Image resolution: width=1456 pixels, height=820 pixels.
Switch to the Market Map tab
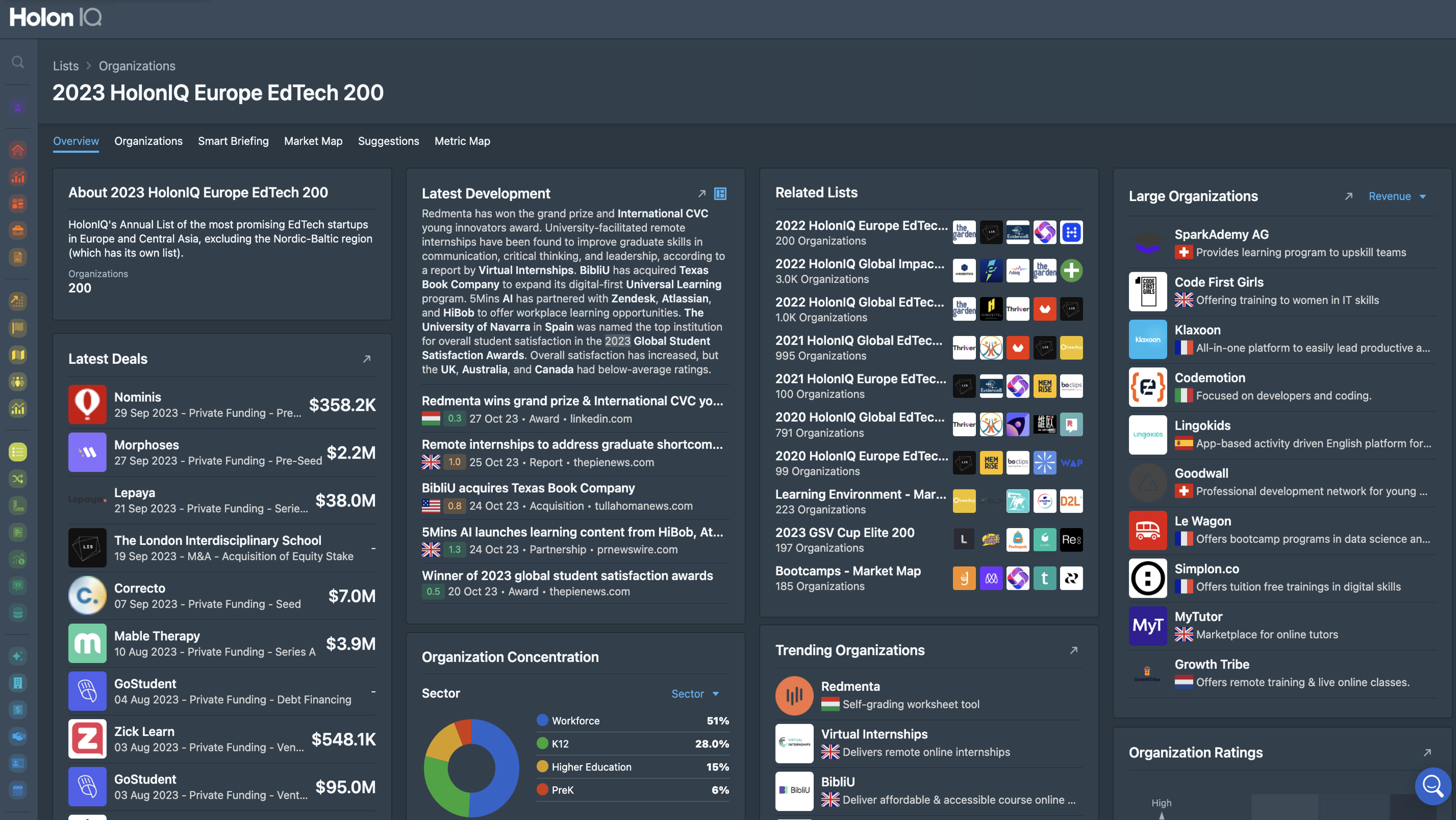pyautogui.click(x=313, y=141)
